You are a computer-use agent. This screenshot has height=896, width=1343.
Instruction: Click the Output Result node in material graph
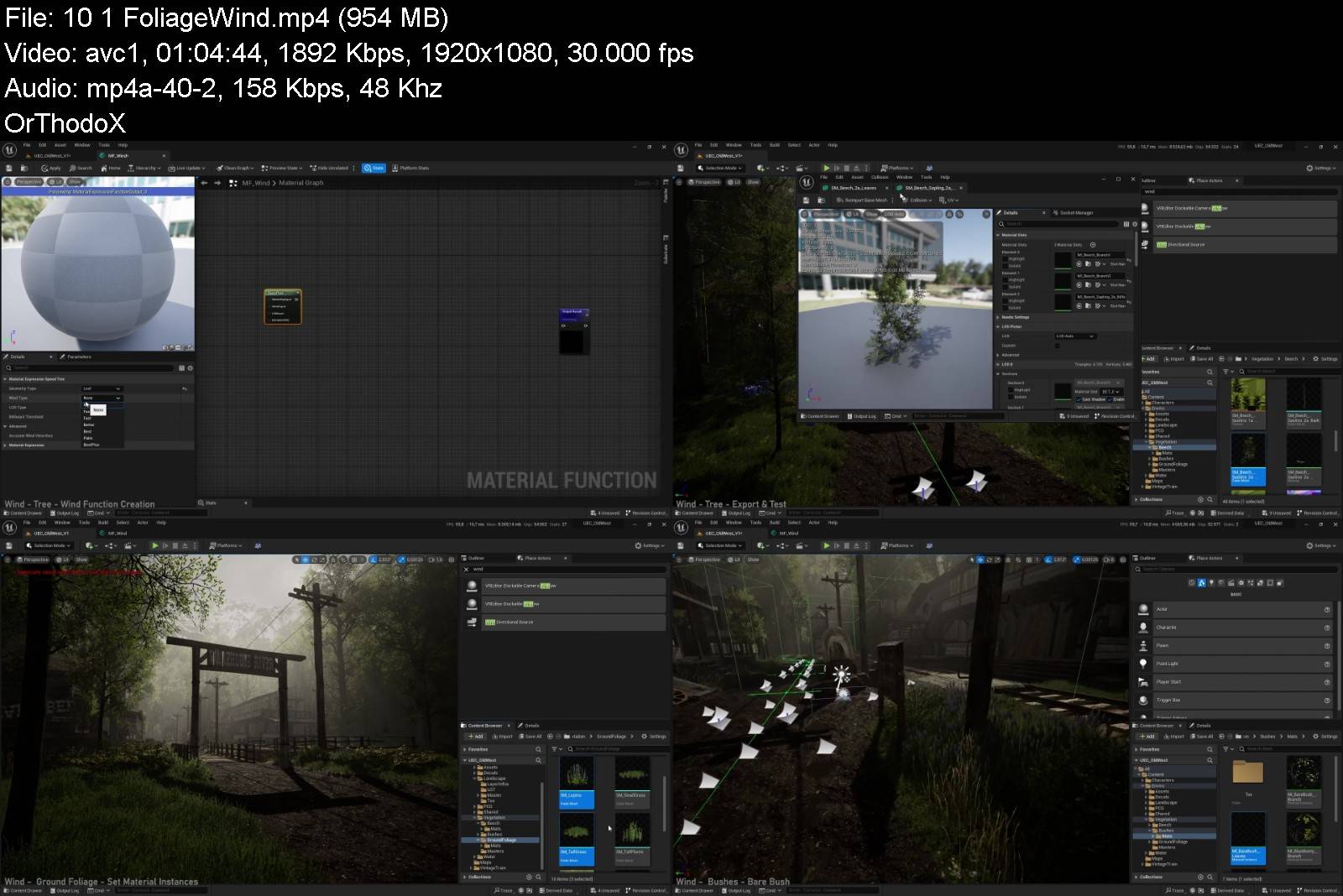coord(573,331)
